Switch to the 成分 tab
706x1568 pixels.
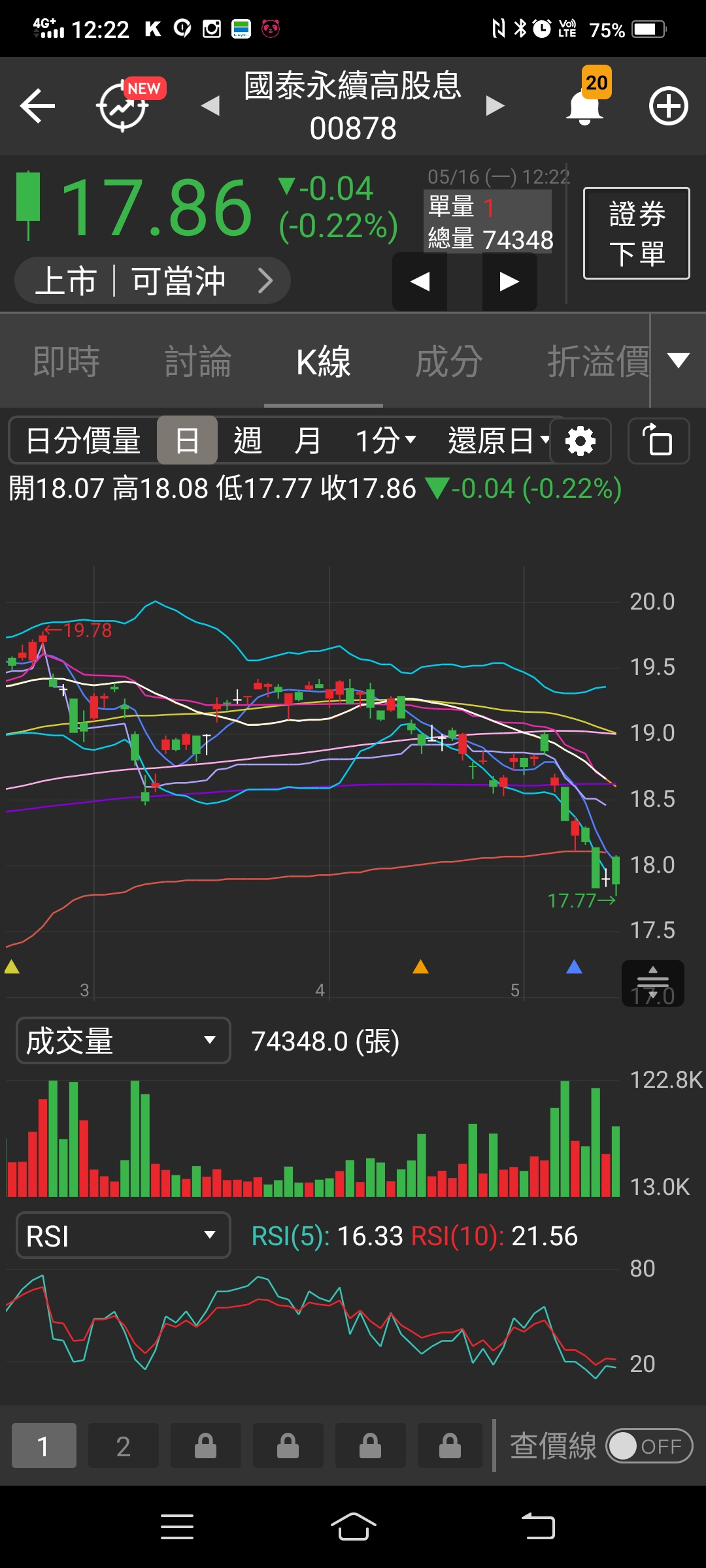pos(448,361)
